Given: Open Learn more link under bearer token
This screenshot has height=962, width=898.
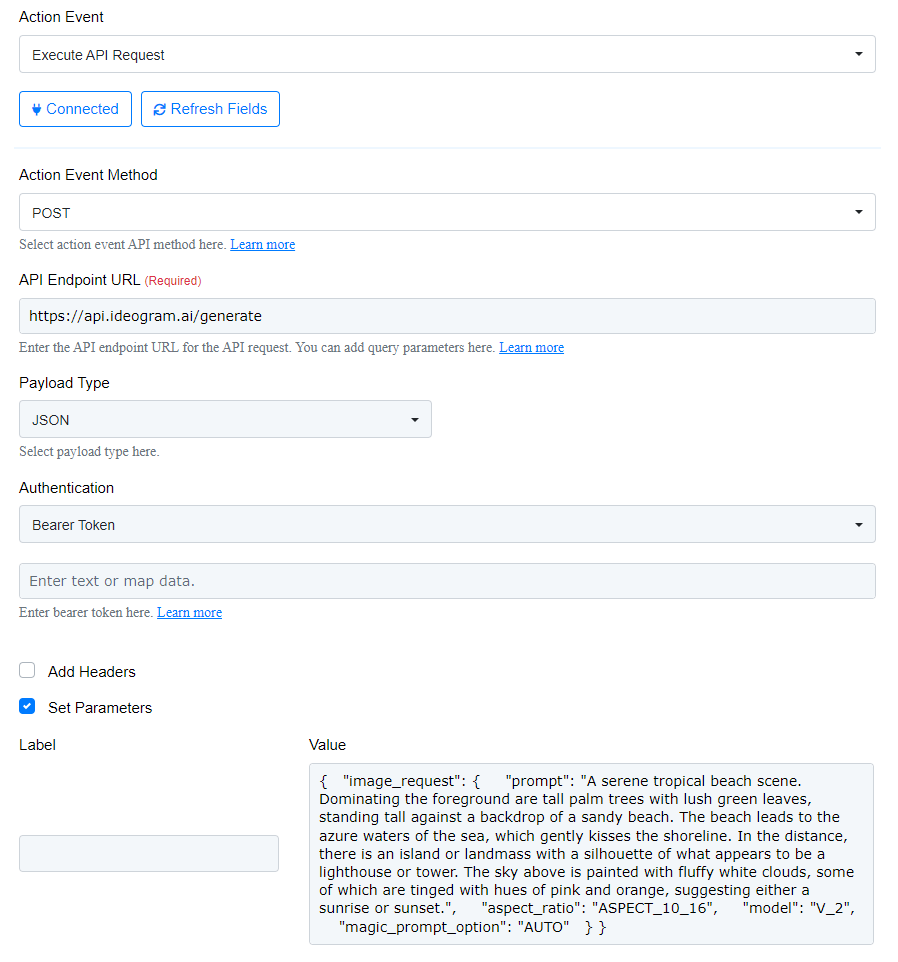Looking at the screenshot, I should coord(189,613).
